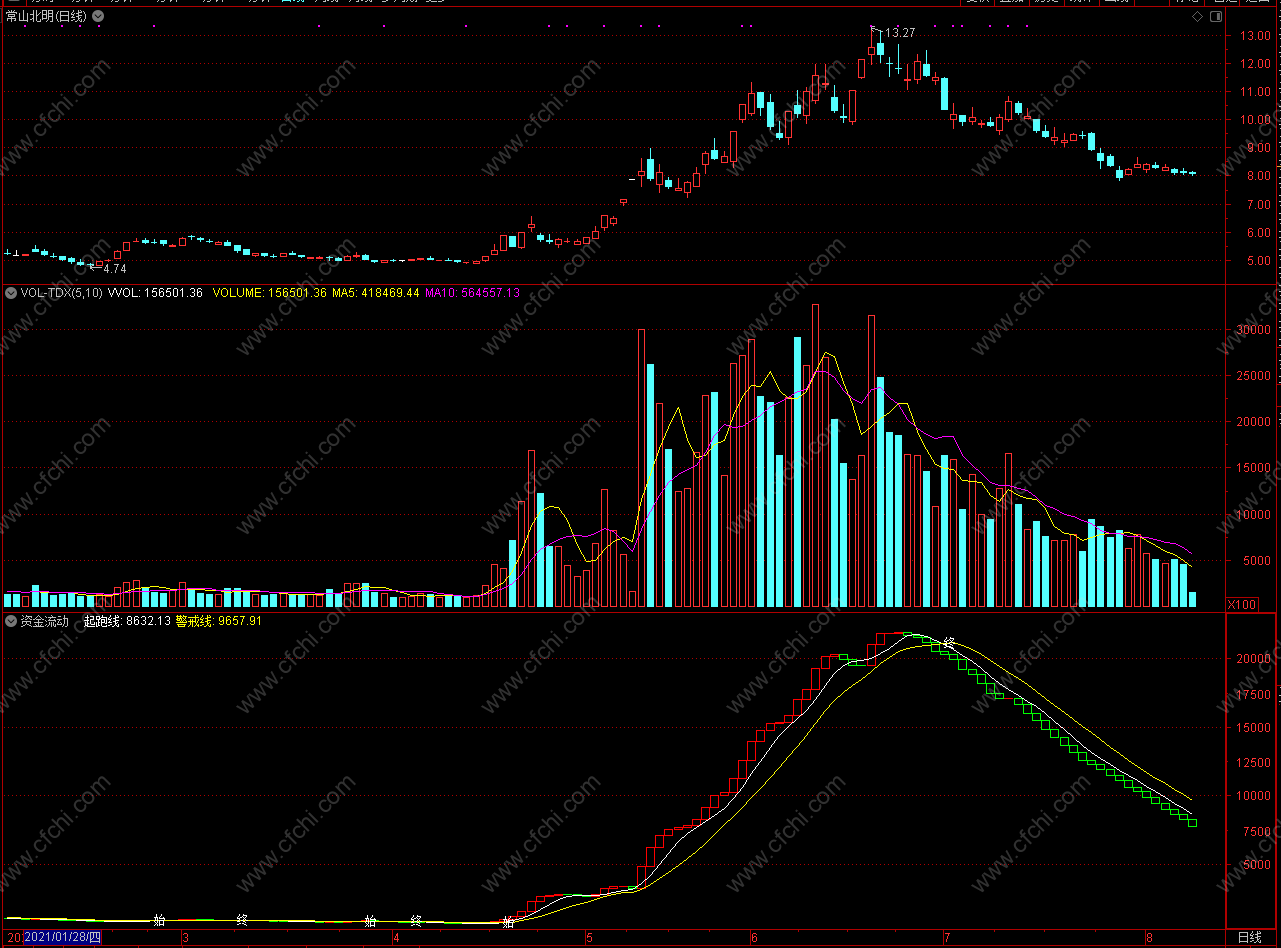
Task: Click month marker 5 on the time axis
Action: pos(589,938)
